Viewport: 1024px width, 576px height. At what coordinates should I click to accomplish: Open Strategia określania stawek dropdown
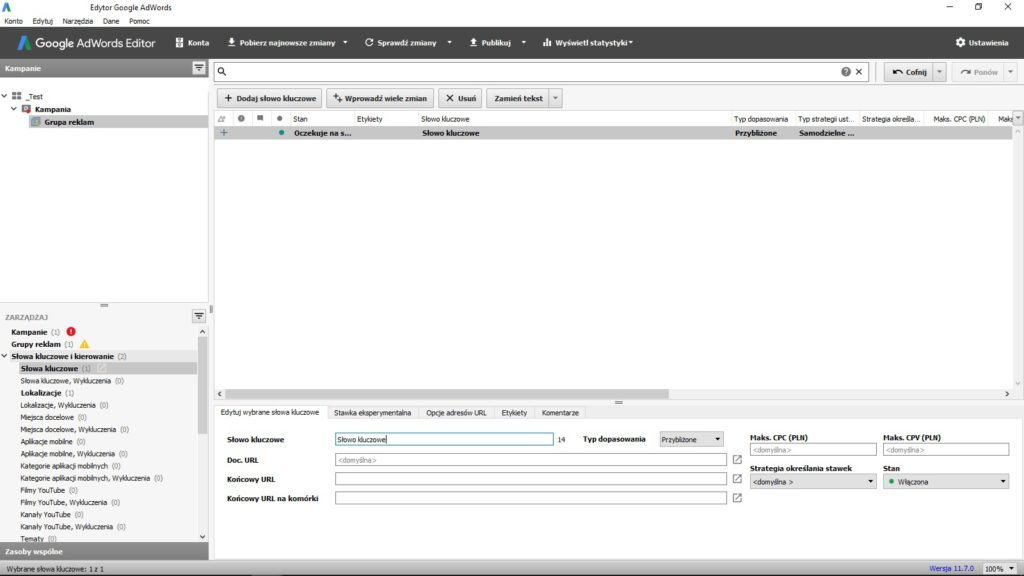(813, 482)
